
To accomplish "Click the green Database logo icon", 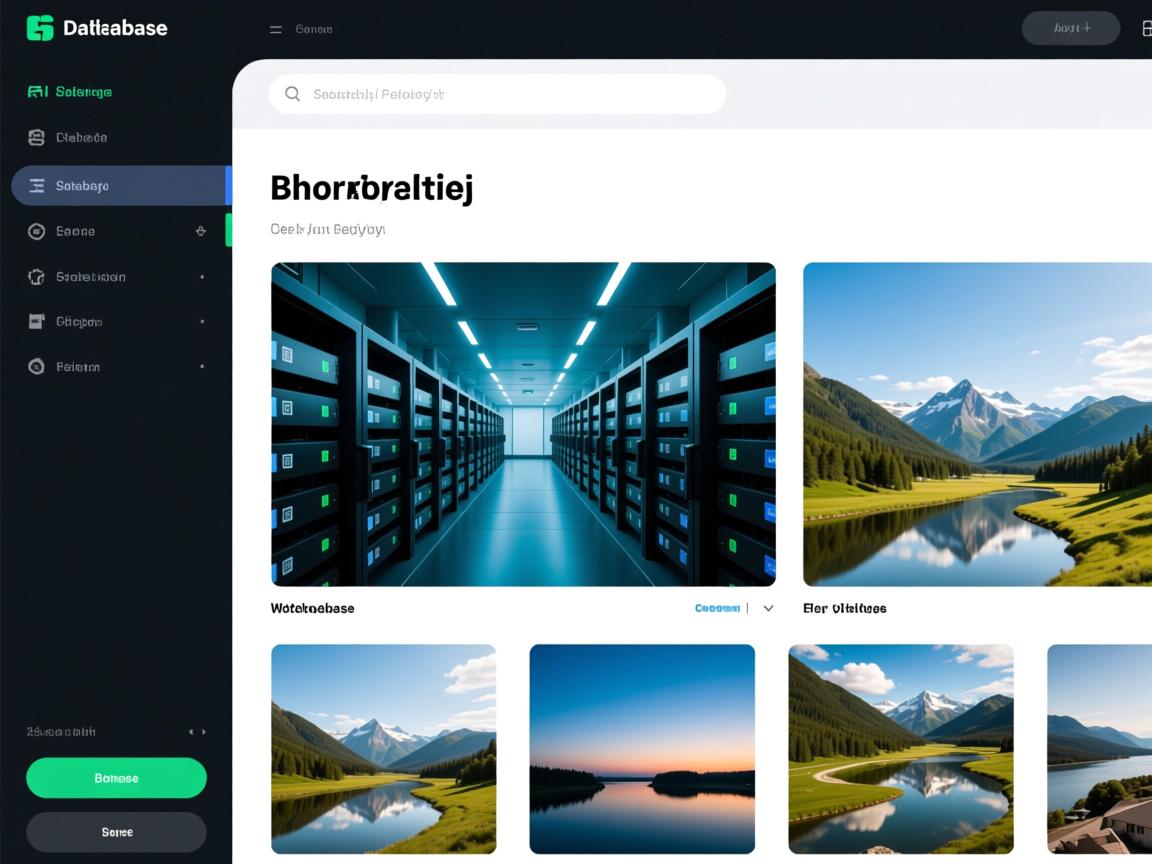I will (x=40, y=28).
